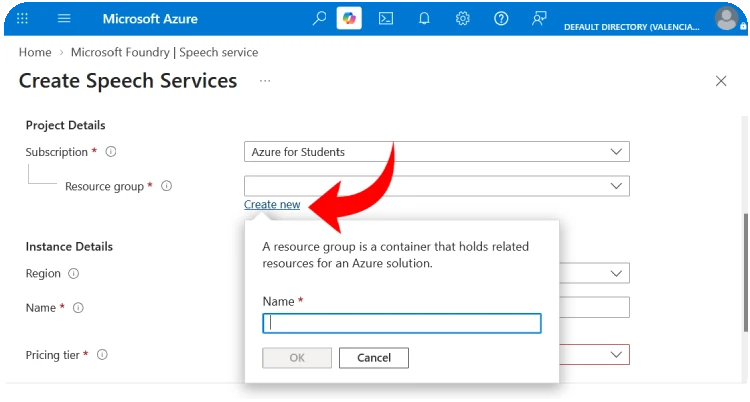Show info about Resource group field

[166, 186]
